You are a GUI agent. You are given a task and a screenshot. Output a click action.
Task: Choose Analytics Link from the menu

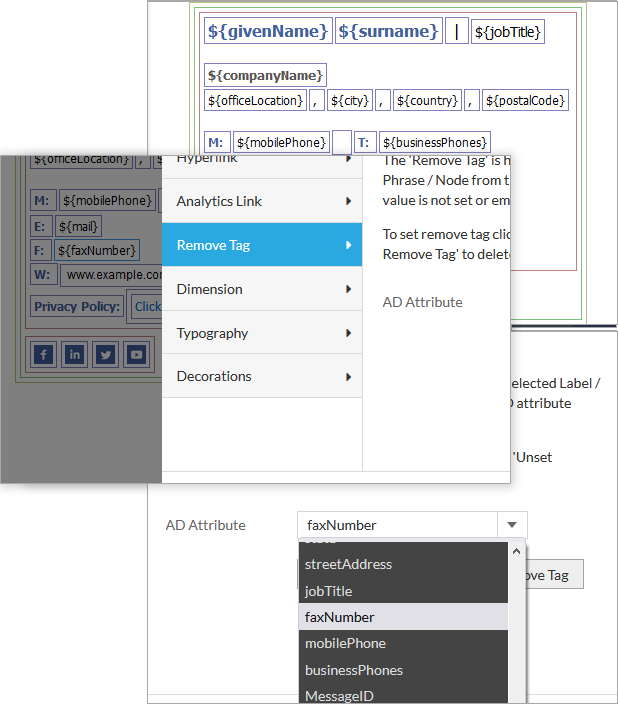tap(262, 201)
